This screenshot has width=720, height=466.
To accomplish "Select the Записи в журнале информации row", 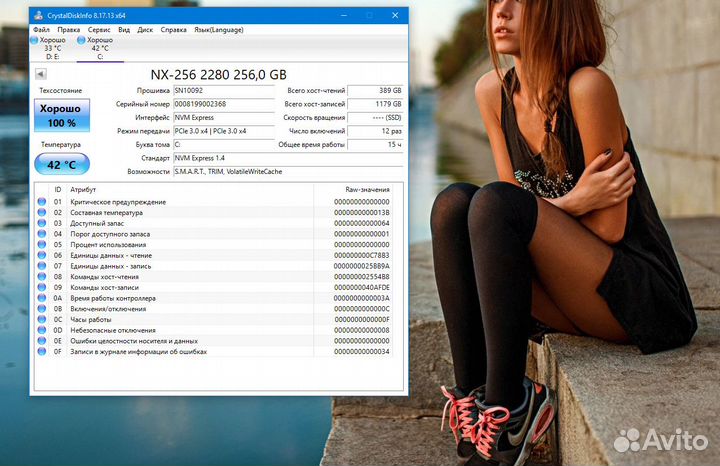I will pos(214,351).
